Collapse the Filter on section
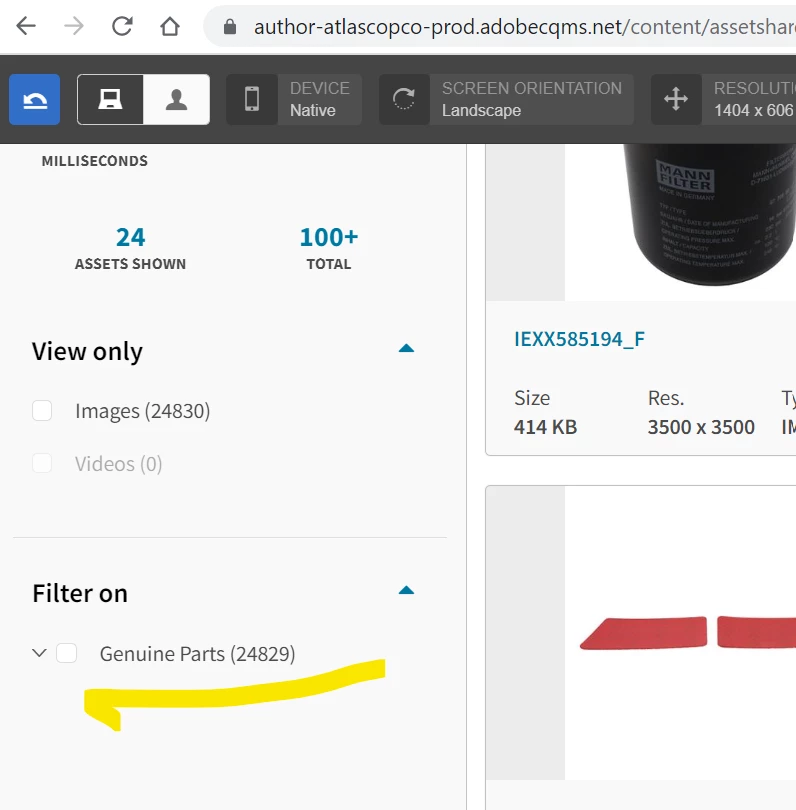 pyautogui.click(x=407, y=590)
